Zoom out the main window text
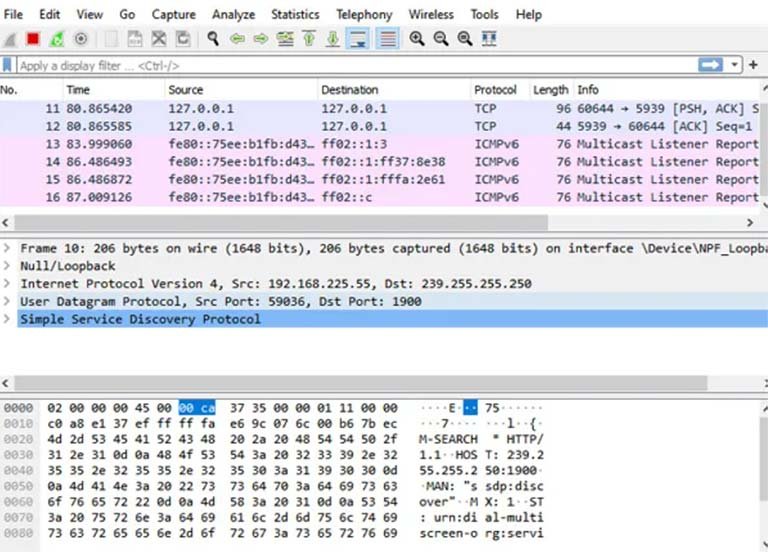This screenshot has height=552, width=768. tap(441, 39)
